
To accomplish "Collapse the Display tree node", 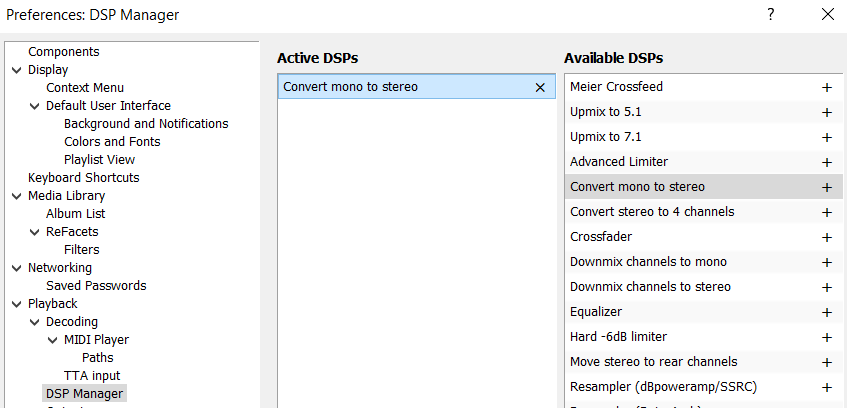I will (16, 70).
